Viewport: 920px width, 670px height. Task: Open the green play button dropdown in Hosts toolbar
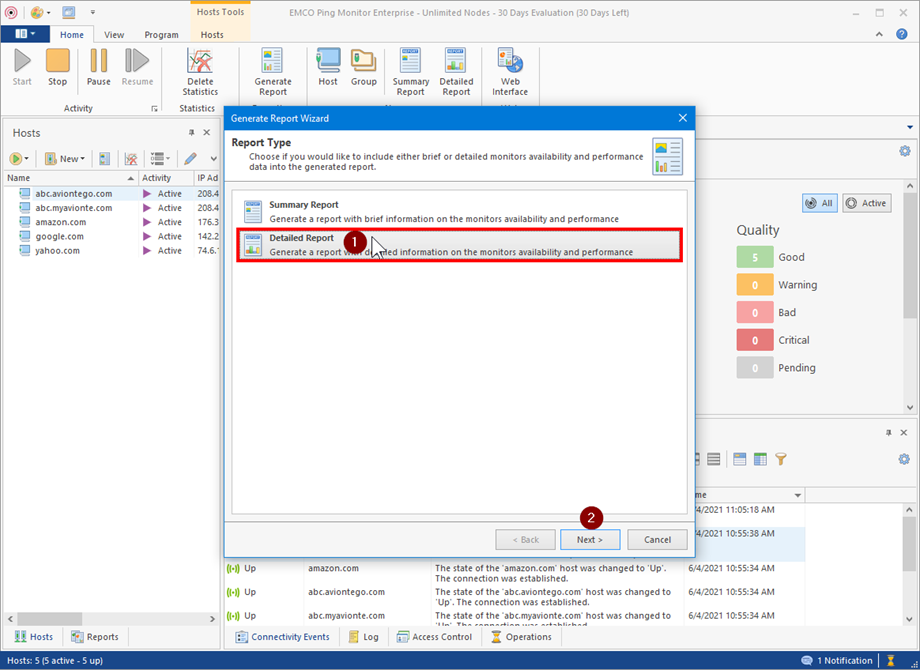19,158
